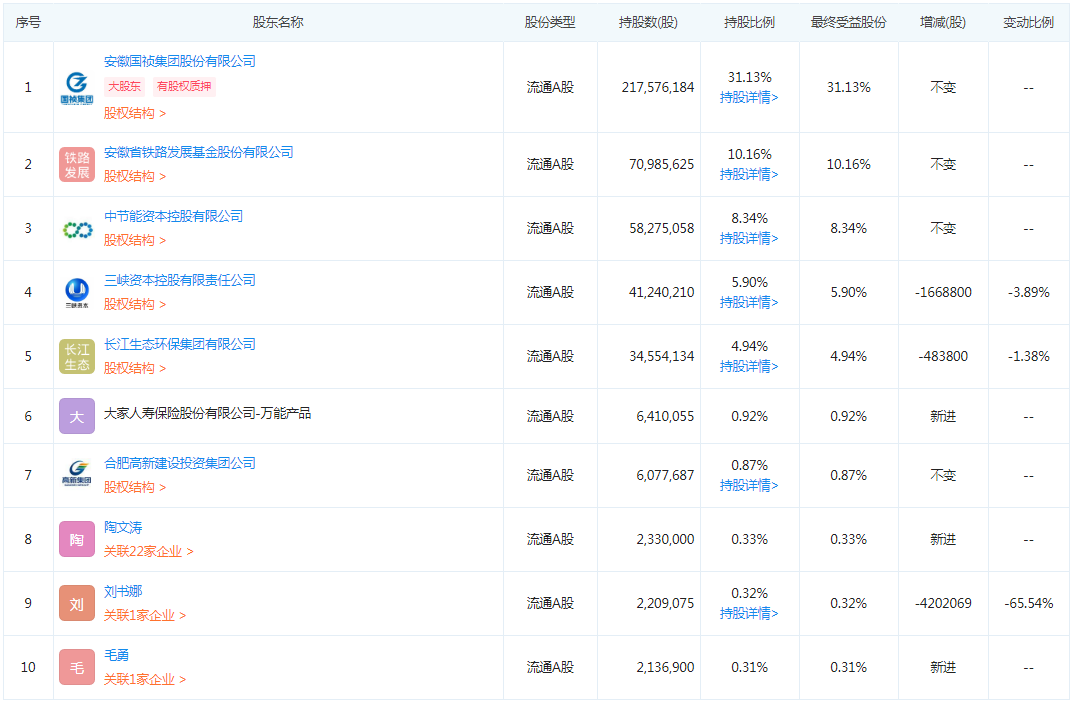This screenshot has height=706, width=1076.
Task: Click the 股东名称 column header
Action: point(278,23)
